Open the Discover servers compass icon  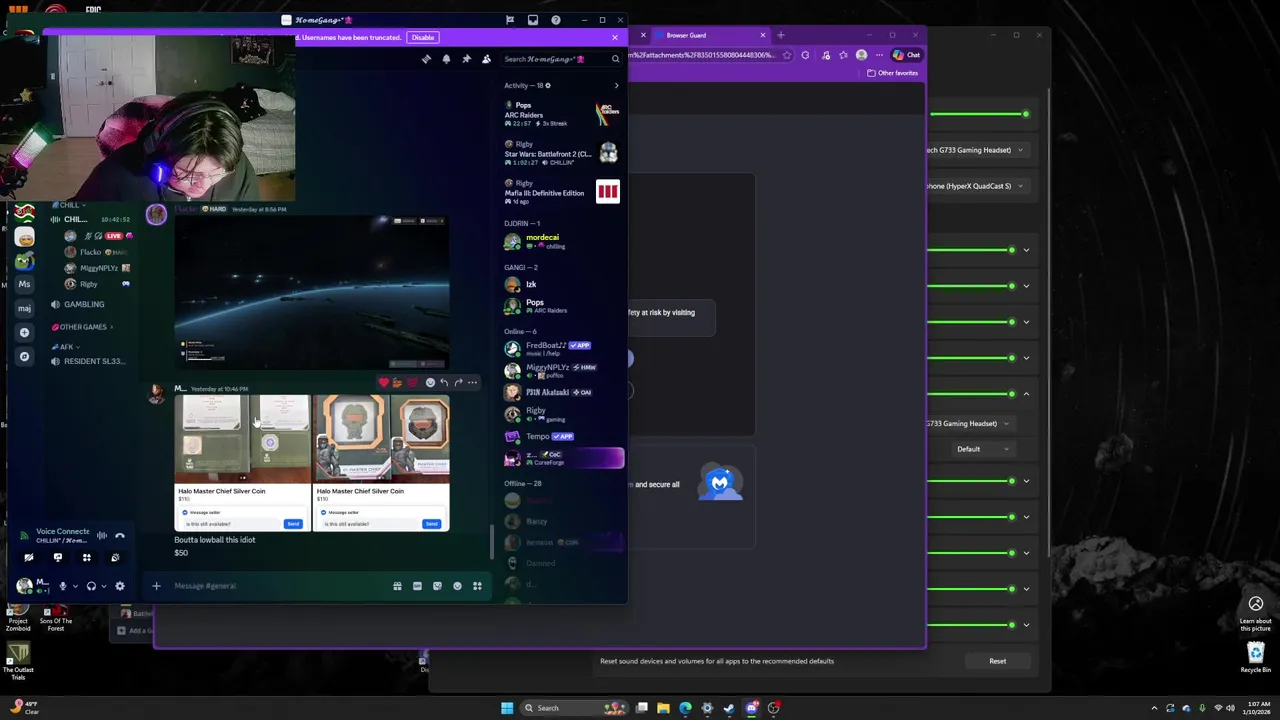click(24, 356)
